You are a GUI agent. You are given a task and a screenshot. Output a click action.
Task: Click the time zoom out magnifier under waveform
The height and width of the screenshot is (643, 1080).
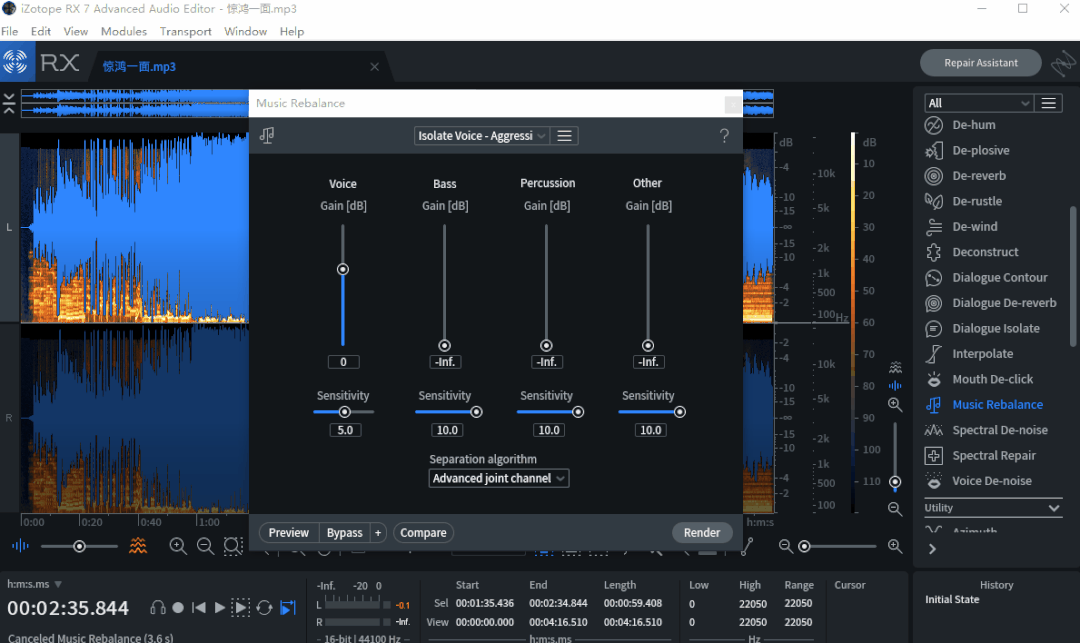(x=205, y=546)
